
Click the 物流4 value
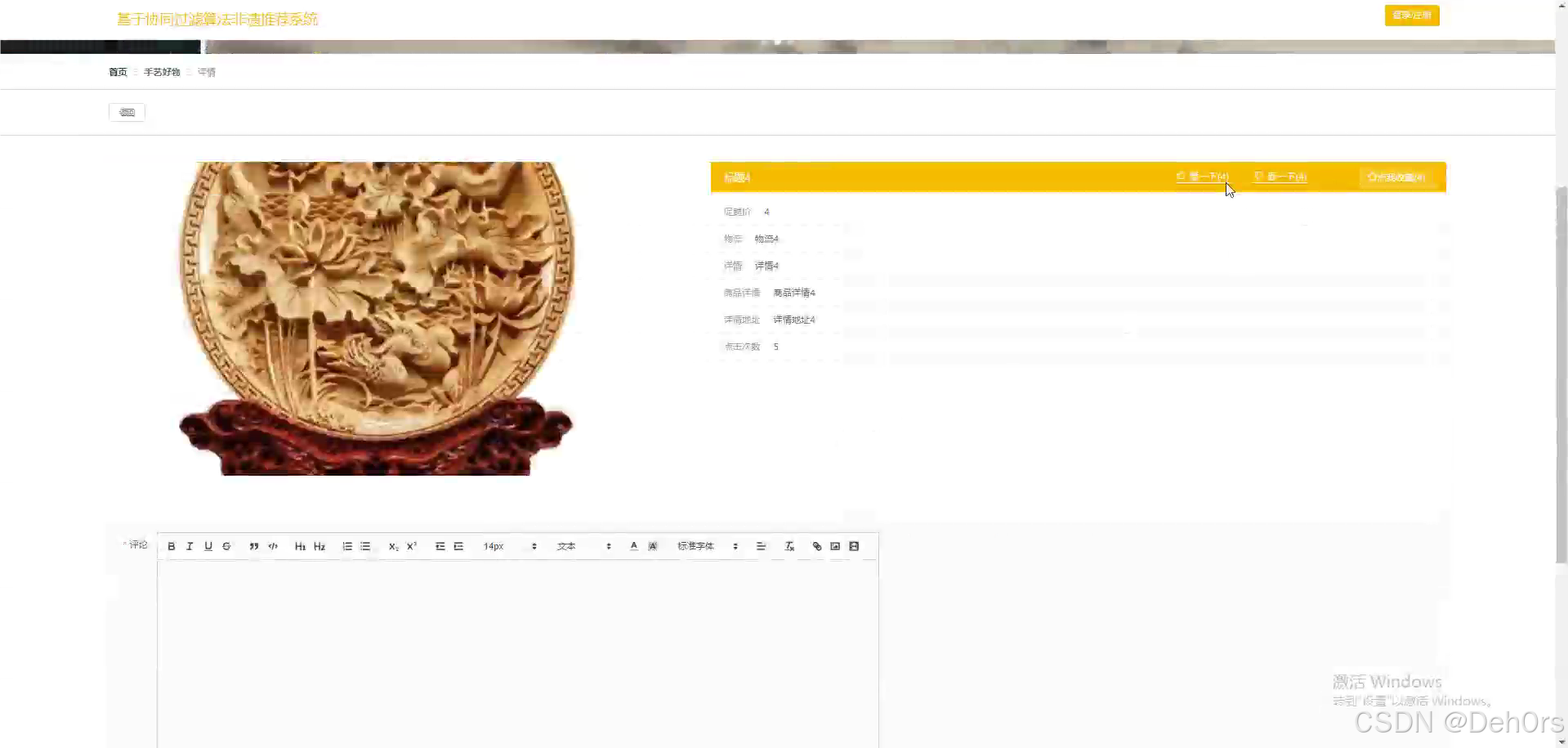(766, 239)
